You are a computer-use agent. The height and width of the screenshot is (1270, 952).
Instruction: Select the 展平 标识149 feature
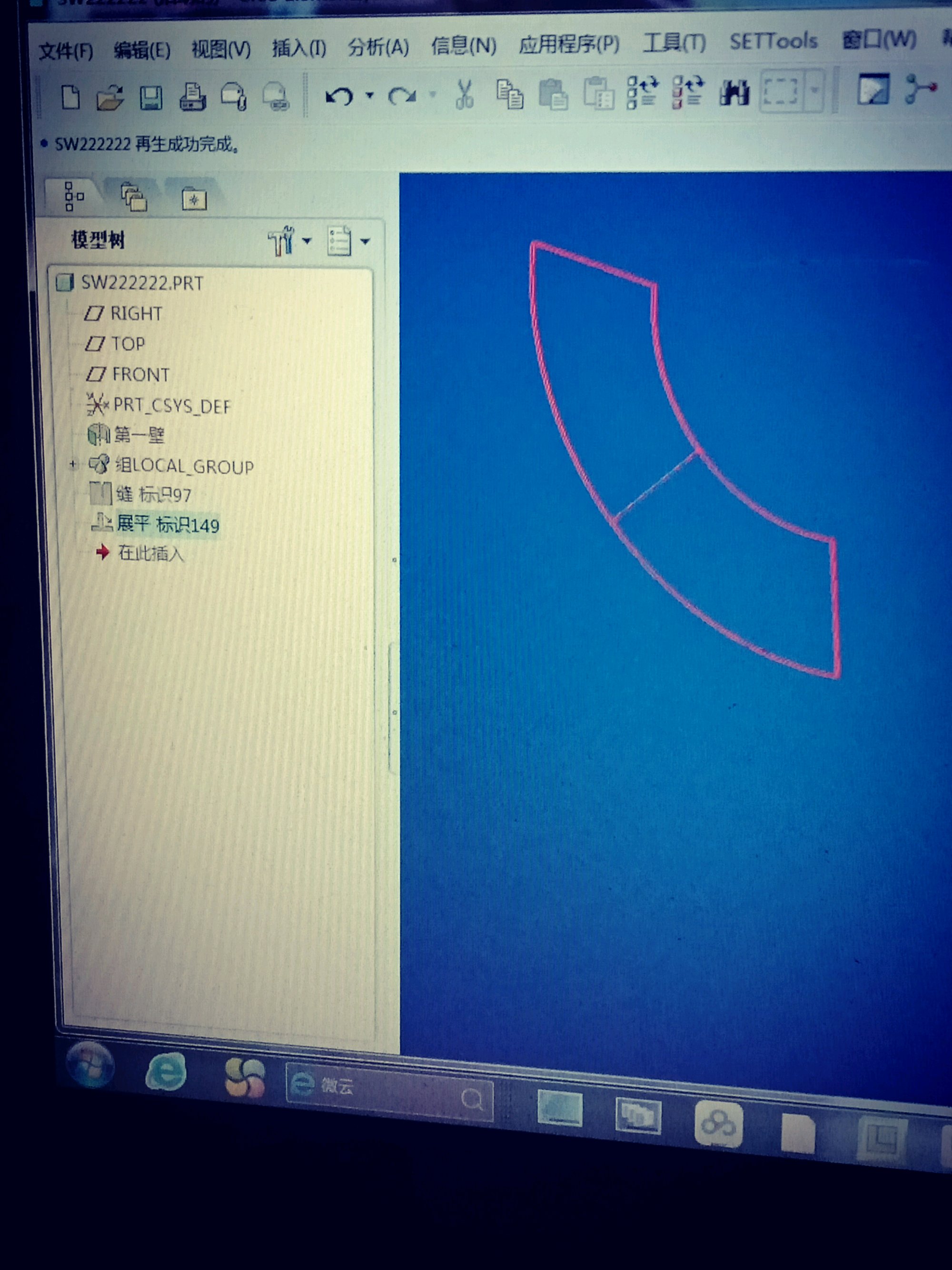point(167,525)
